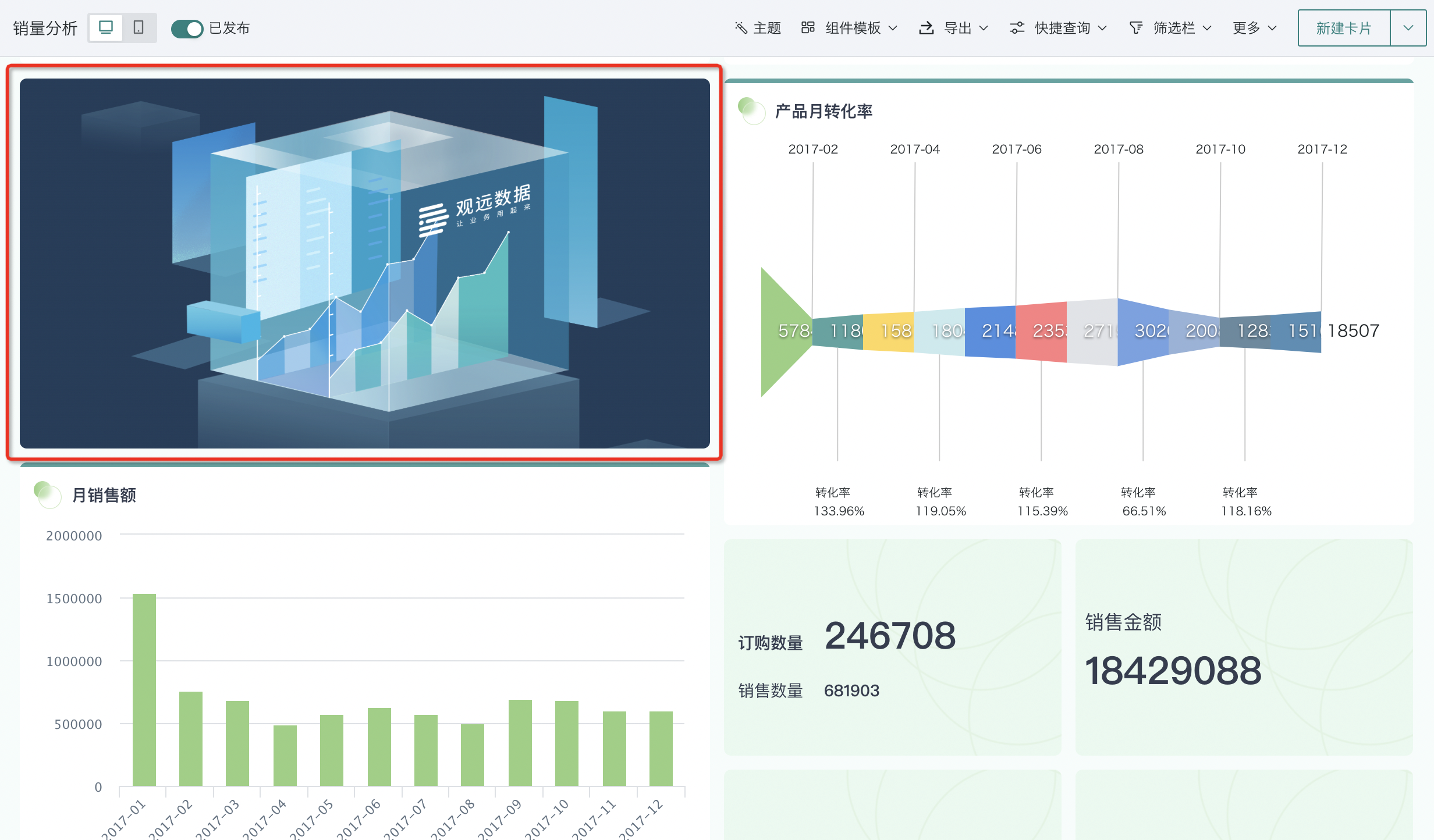Click the 组件模板 grid icon
This screenshot has width=1434, height=840.
tap(808, 27)
